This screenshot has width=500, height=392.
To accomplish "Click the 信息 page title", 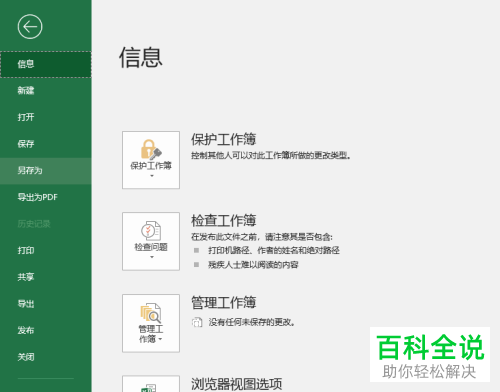I will (141, 57).
